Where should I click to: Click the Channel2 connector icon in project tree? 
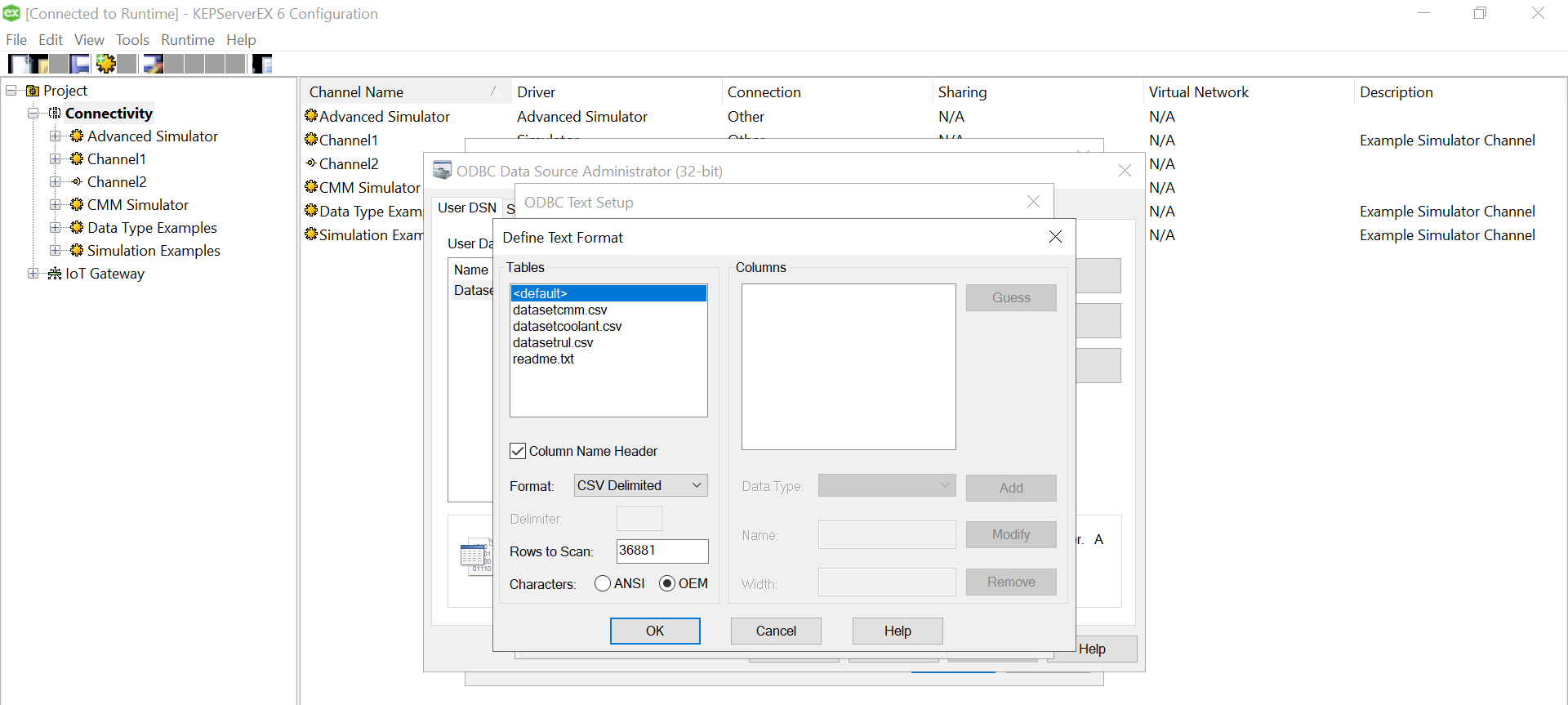[x=77, y=182]
